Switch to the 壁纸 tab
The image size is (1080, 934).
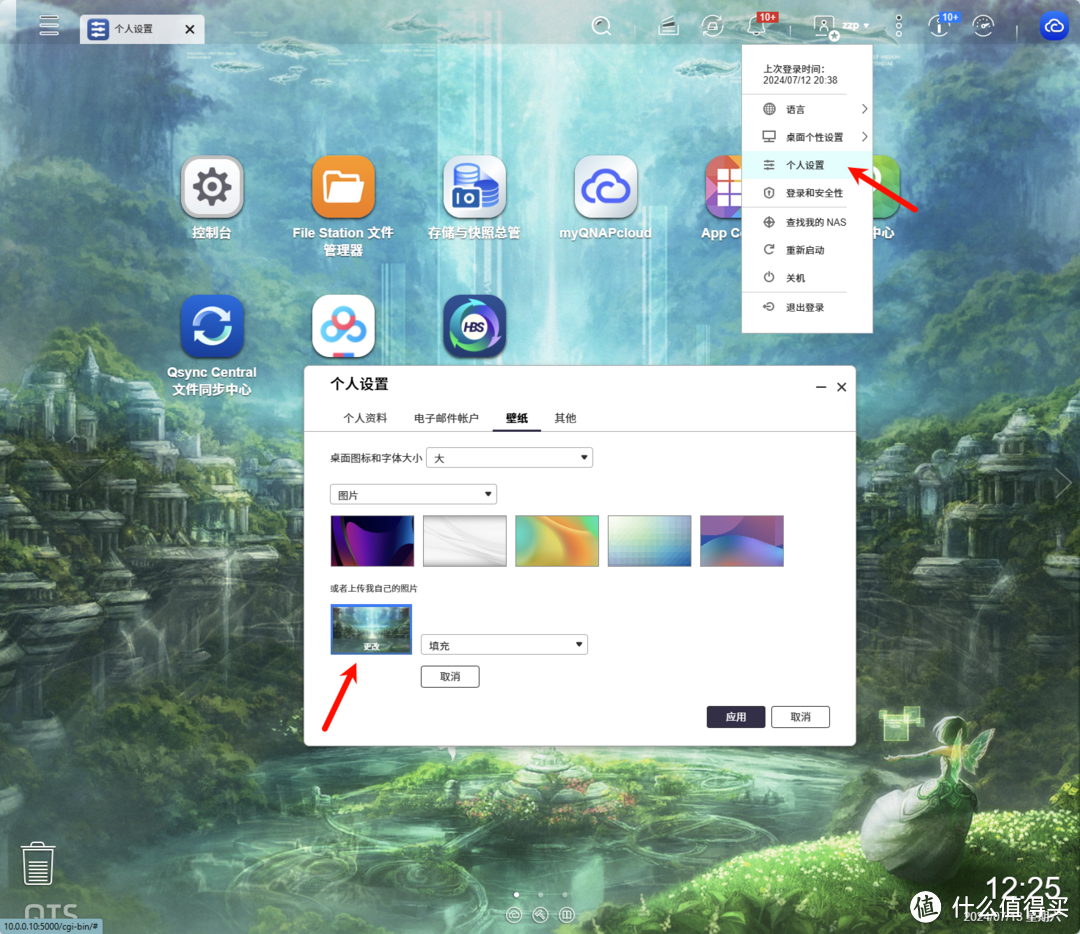tap(517, 418)
